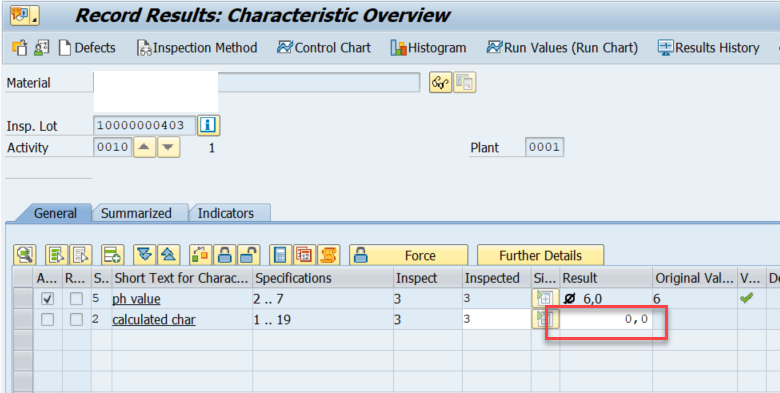Click the Specifications column header

323,278
